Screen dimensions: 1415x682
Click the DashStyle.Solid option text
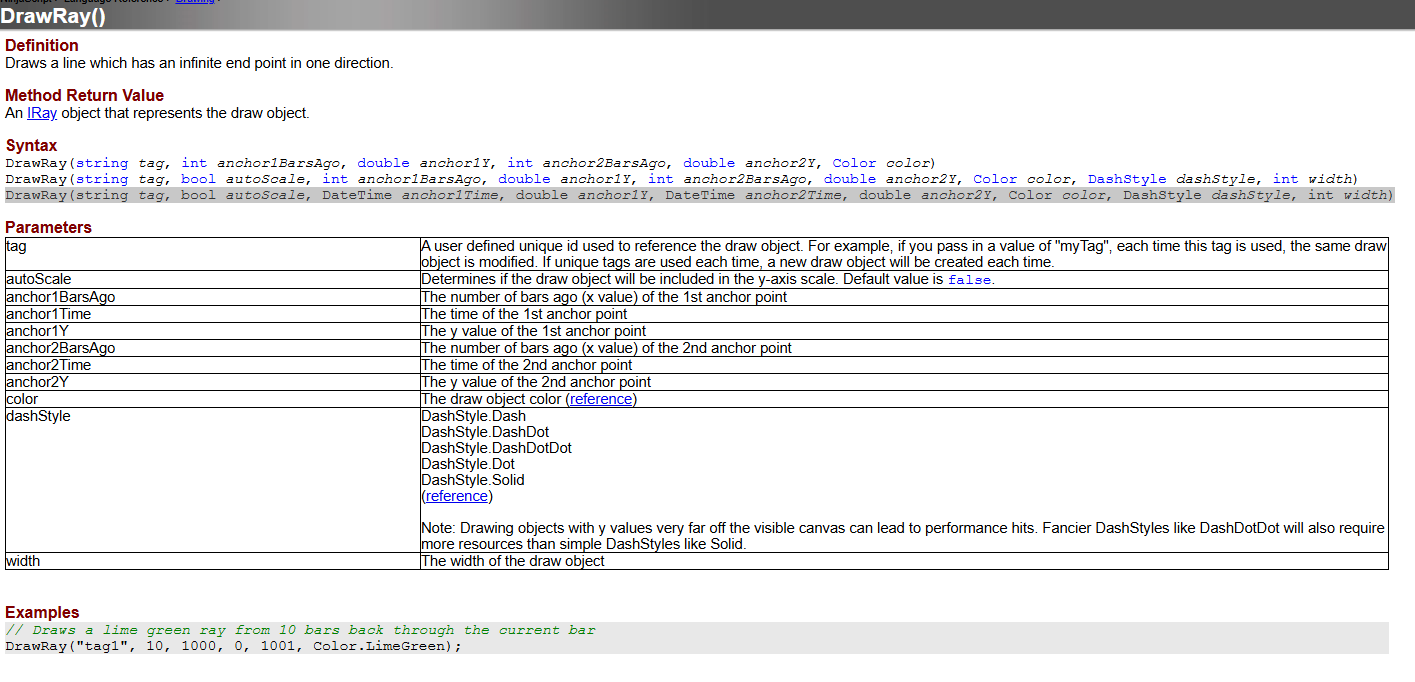coord(472,480)
